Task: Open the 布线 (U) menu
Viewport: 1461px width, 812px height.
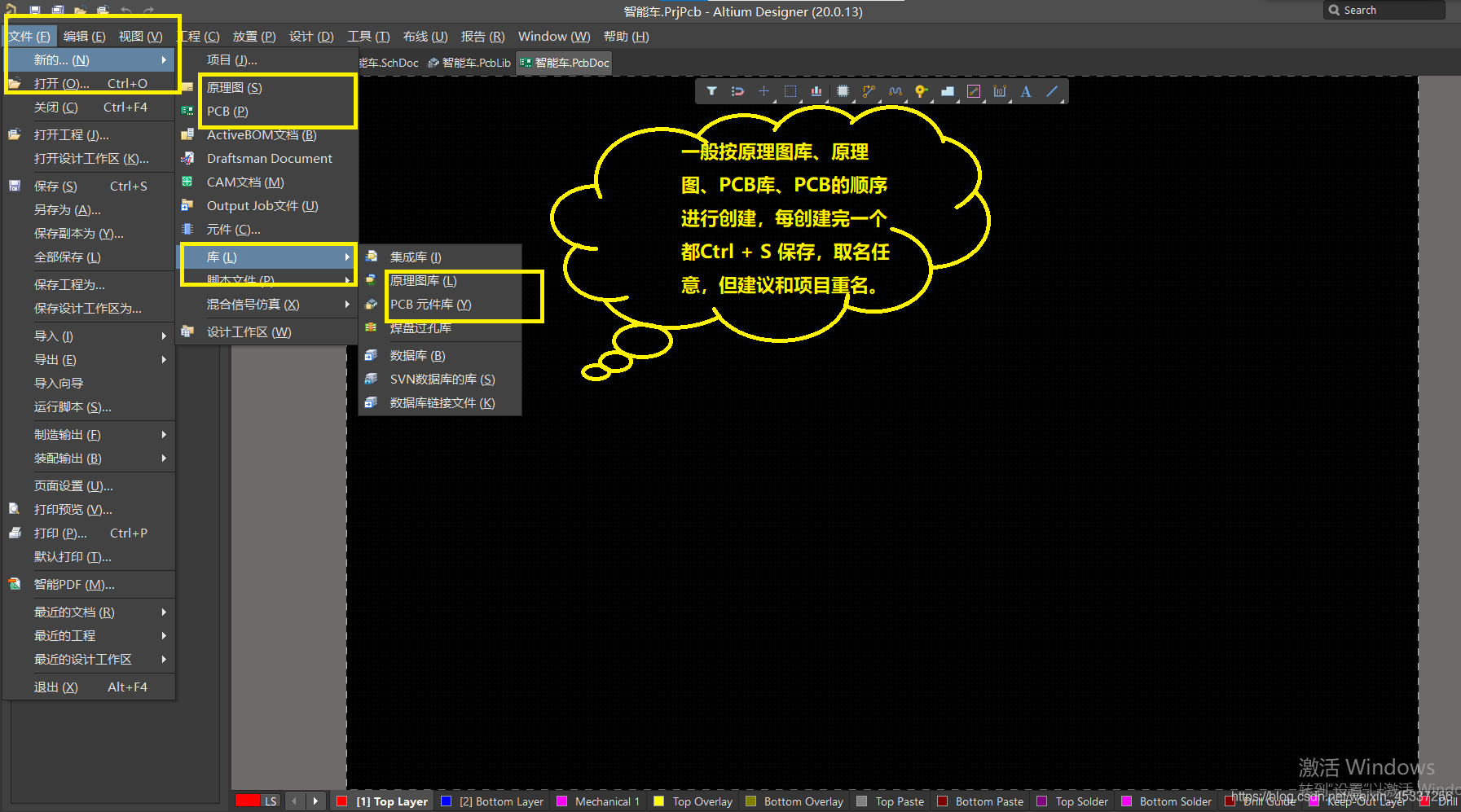Action: pyautogui.click(x=425, y=36)
